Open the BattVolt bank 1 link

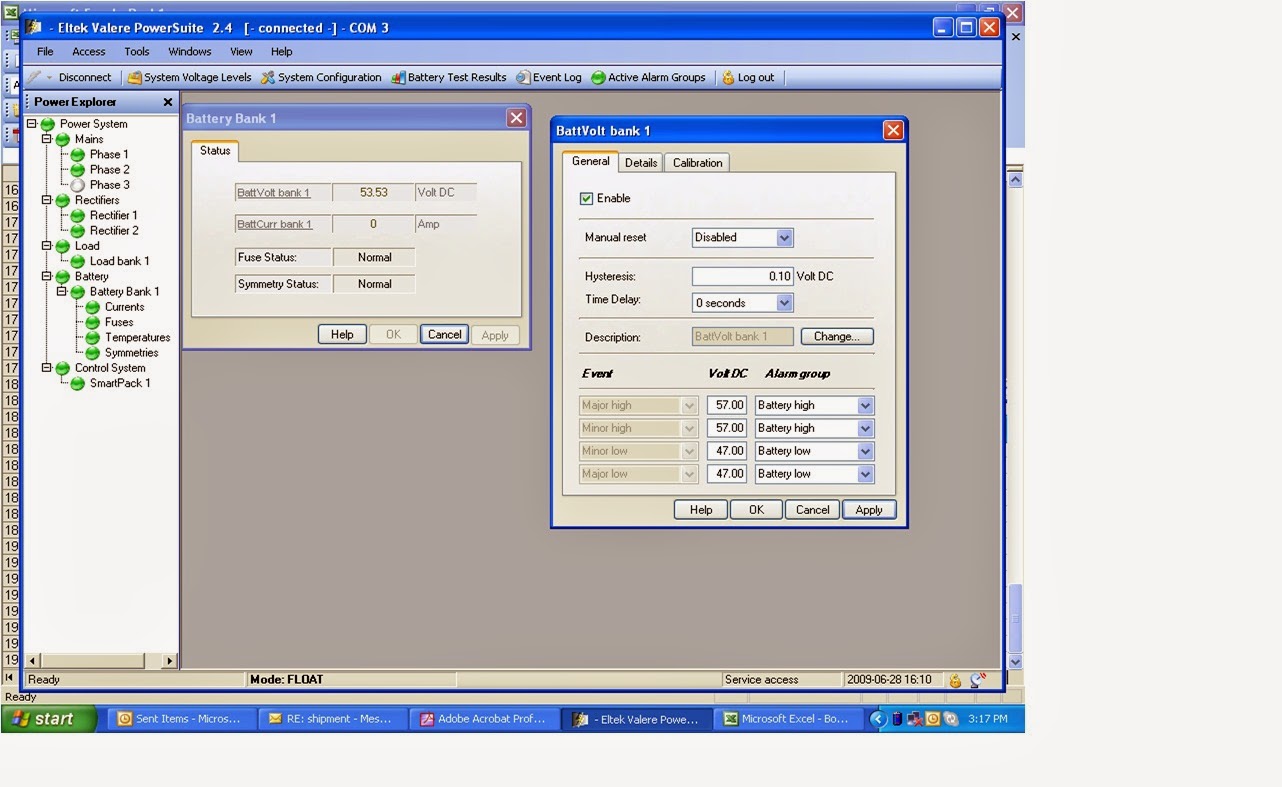point(274,193)
